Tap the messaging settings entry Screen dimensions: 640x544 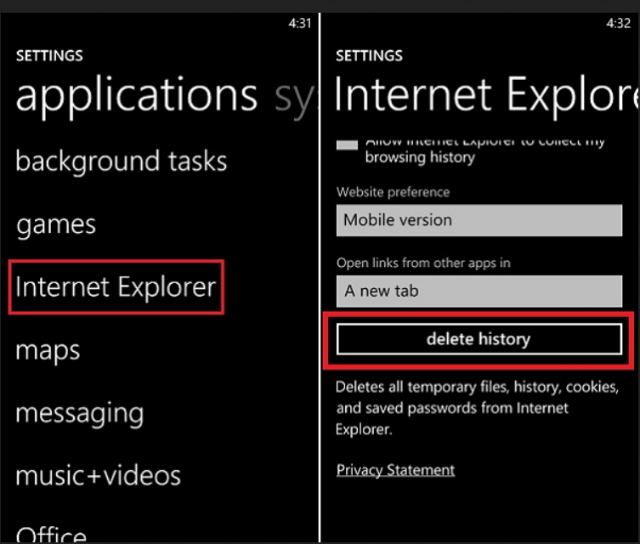click(79, 412)
